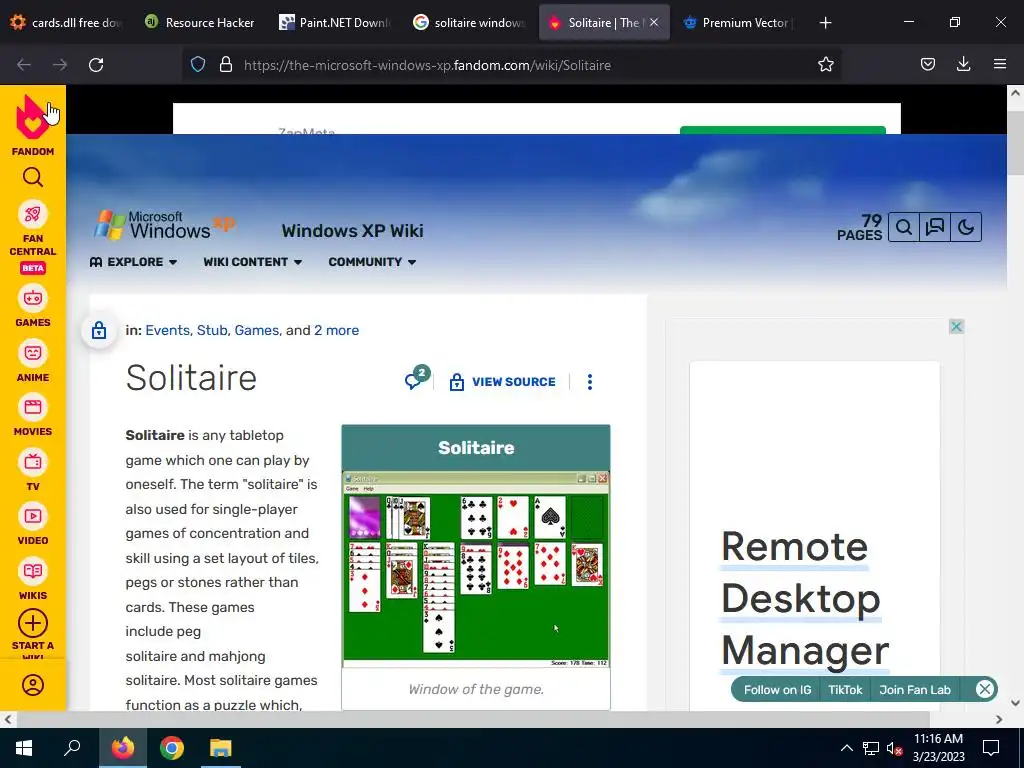Open the Stub category link
This screenshot has height=768, width=1024.
coord(212,330)
